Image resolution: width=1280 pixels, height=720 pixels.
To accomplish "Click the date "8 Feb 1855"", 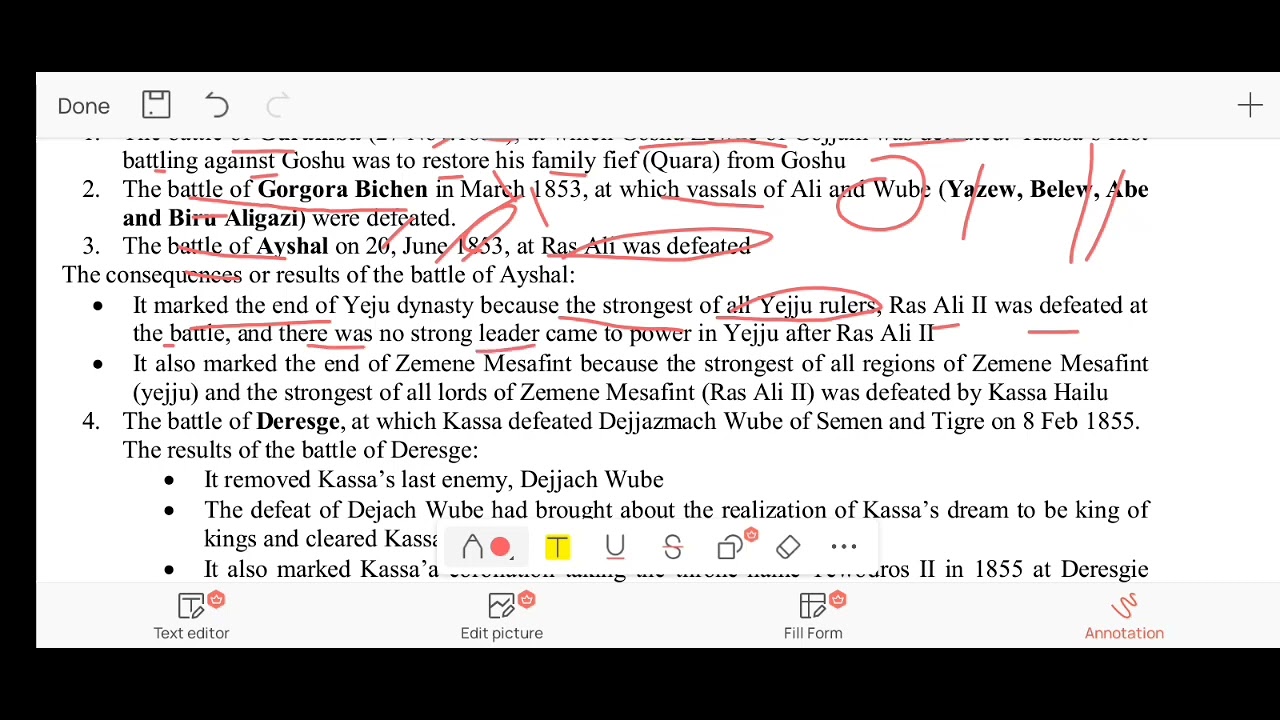I will [x=1078, y=421].
